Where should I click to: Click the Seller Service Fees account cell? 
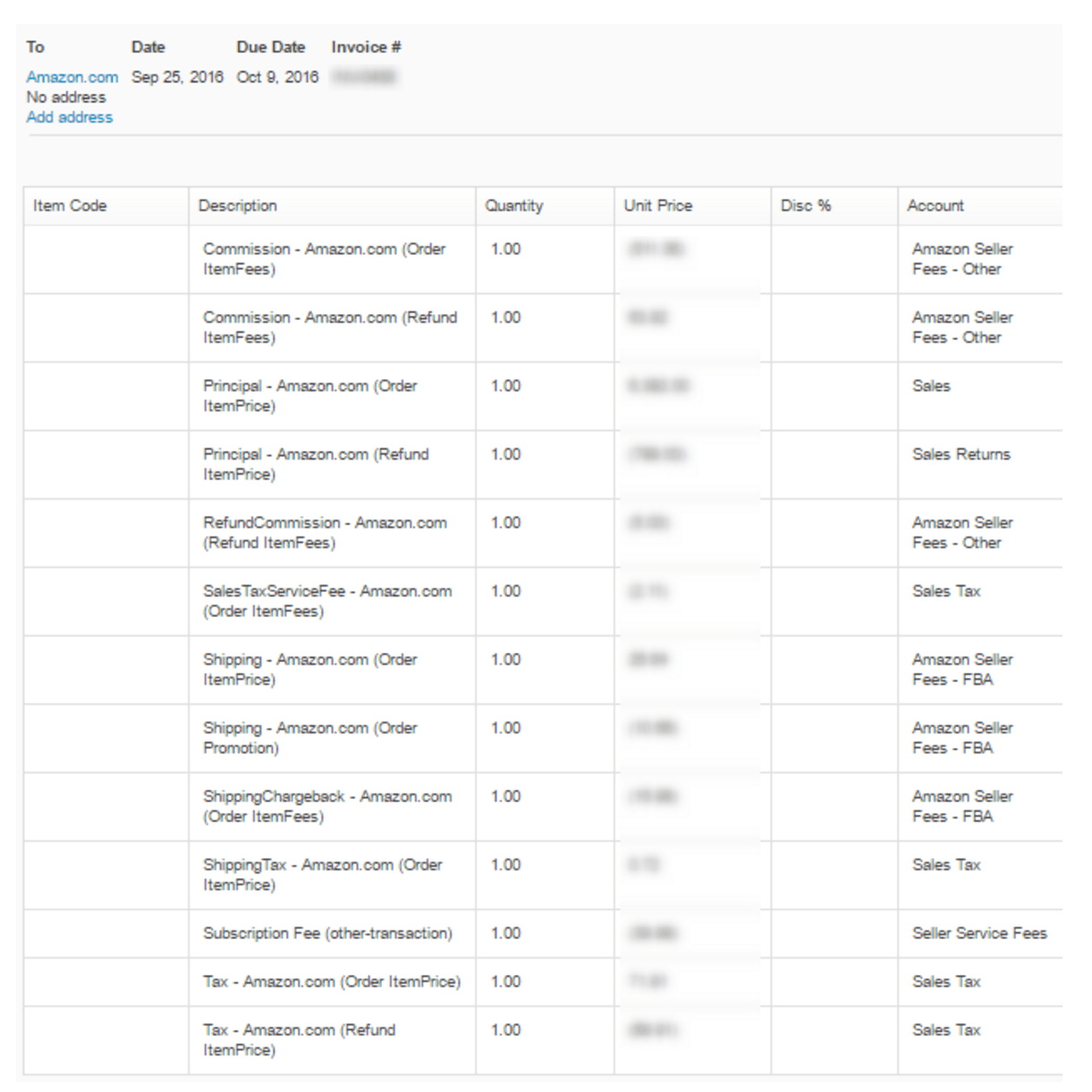pyautogui.click(x=980, y=934)
